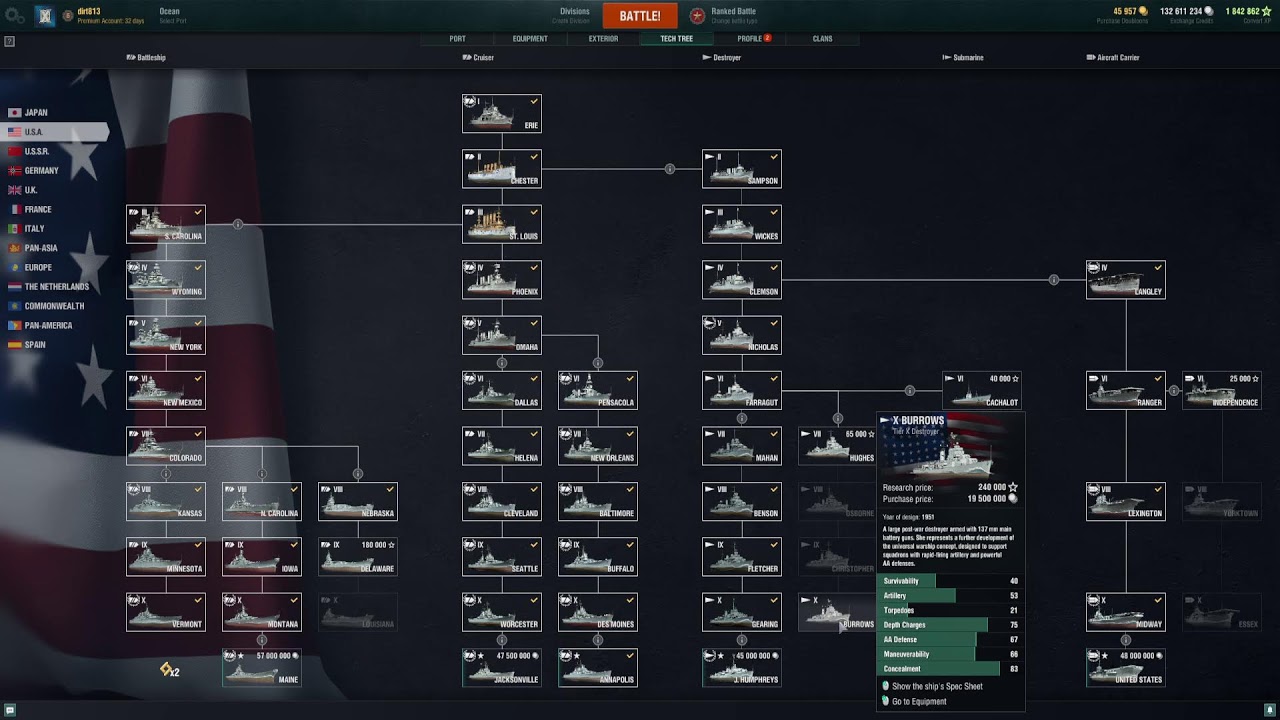The height and width of the screenshot is (720, 1280).
Task: Click the Submarine column header
Action: point(963,58)
